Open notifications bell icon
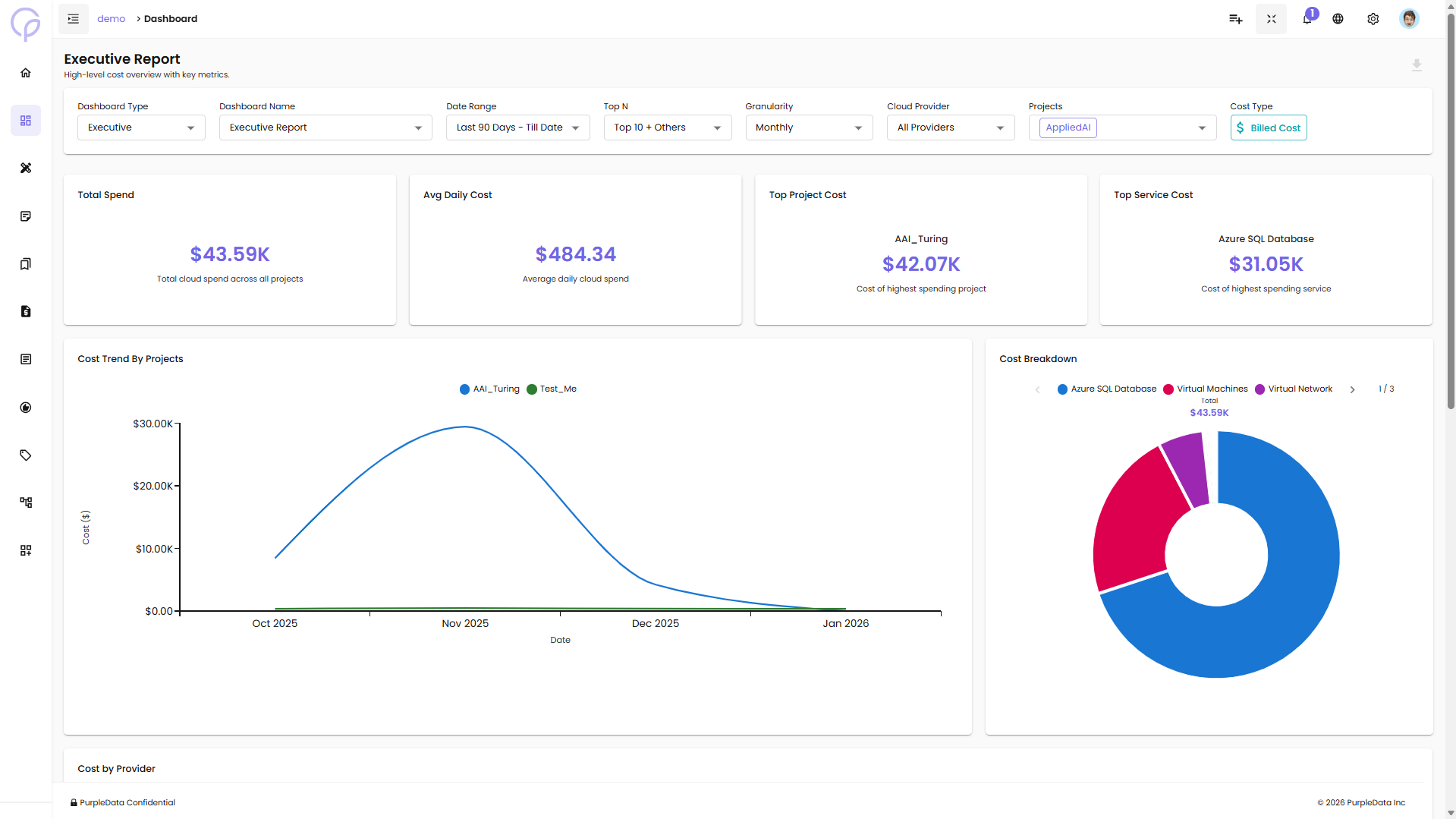This screenshot has height=819, width=1456. click(1307, 19)
